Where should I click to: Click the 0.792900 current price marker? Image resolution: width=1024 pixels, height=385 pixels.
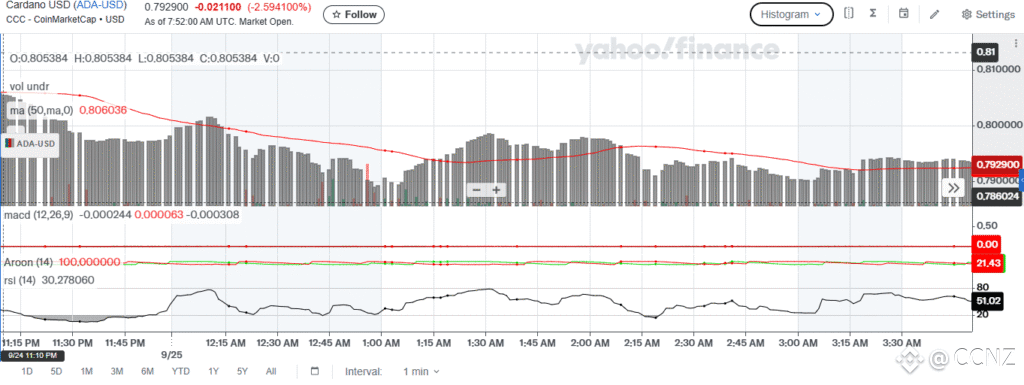[x=996, y=164]
